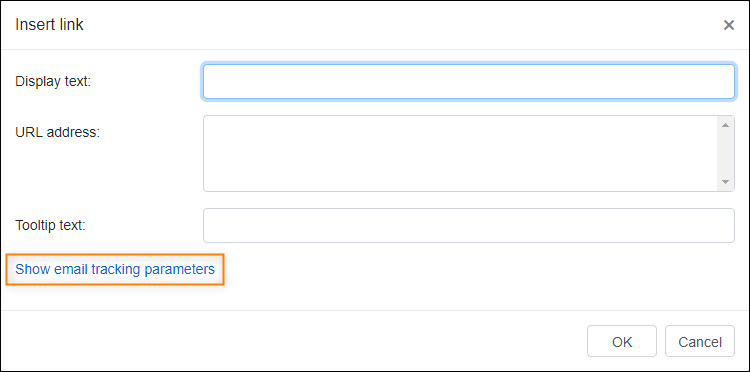Viewport: 750px width, 372px height.
Task: Click the header bar beside the title
Action: pos(402,25)
